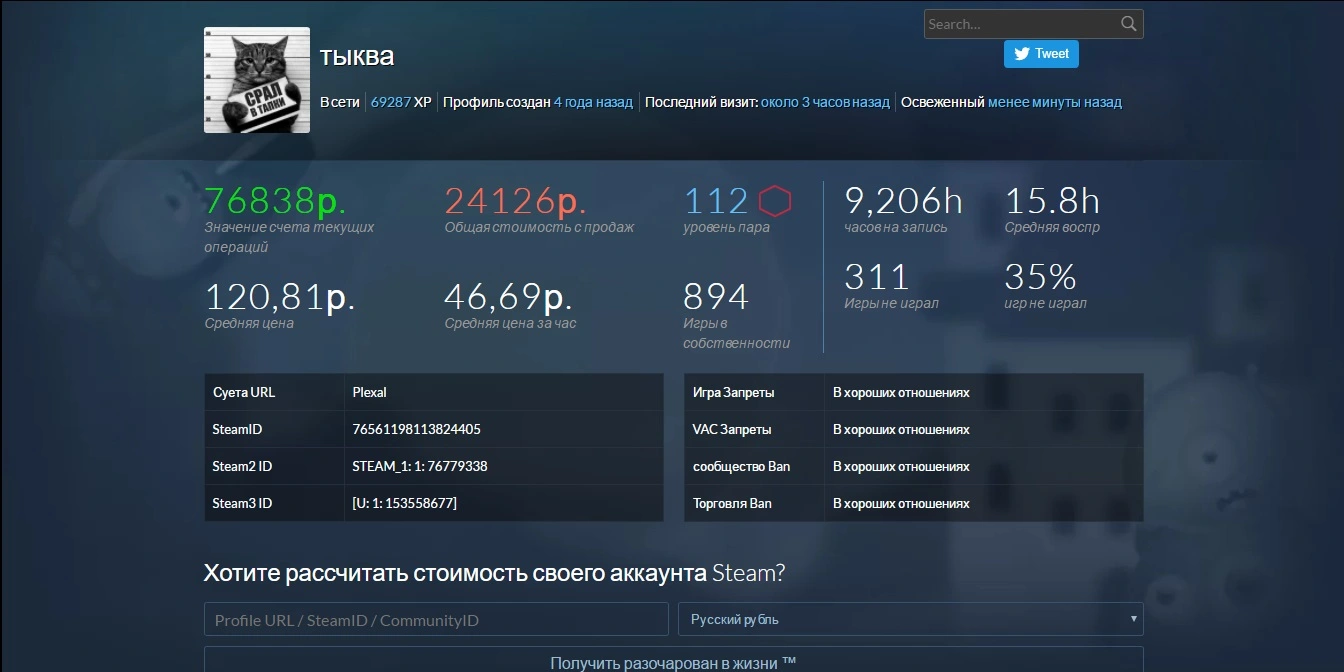
Task: Click the average playtime 15.8h
Action: click(x=1052, y=201)
